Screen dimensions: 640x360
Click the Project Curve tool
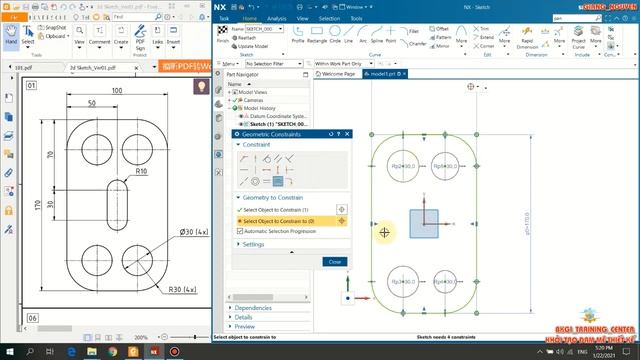578,38
